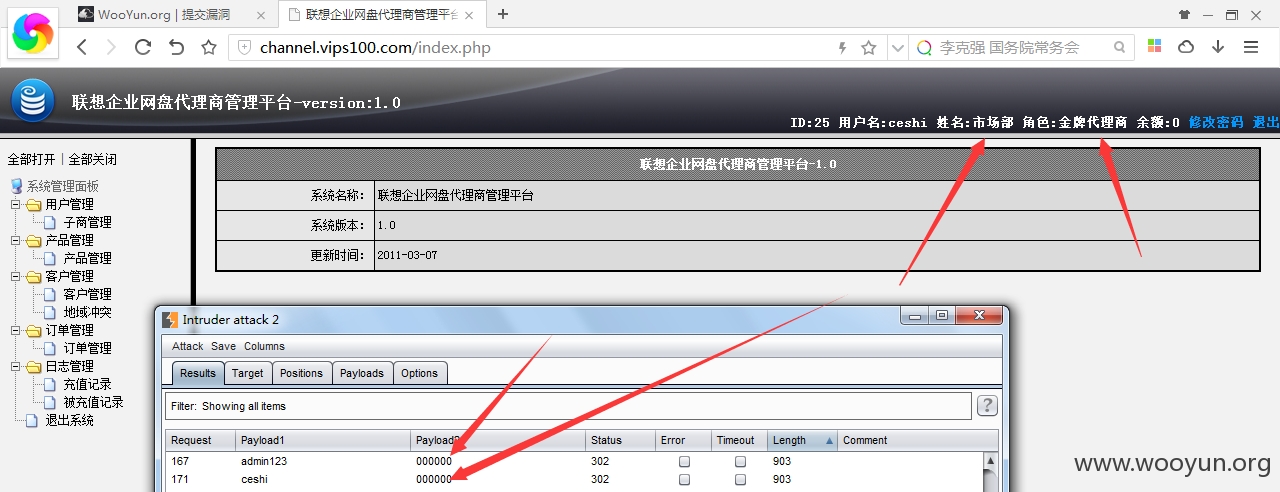Switch to the Target tab
This screenshot has height=492, width=1280.
[x=247, y=373]
